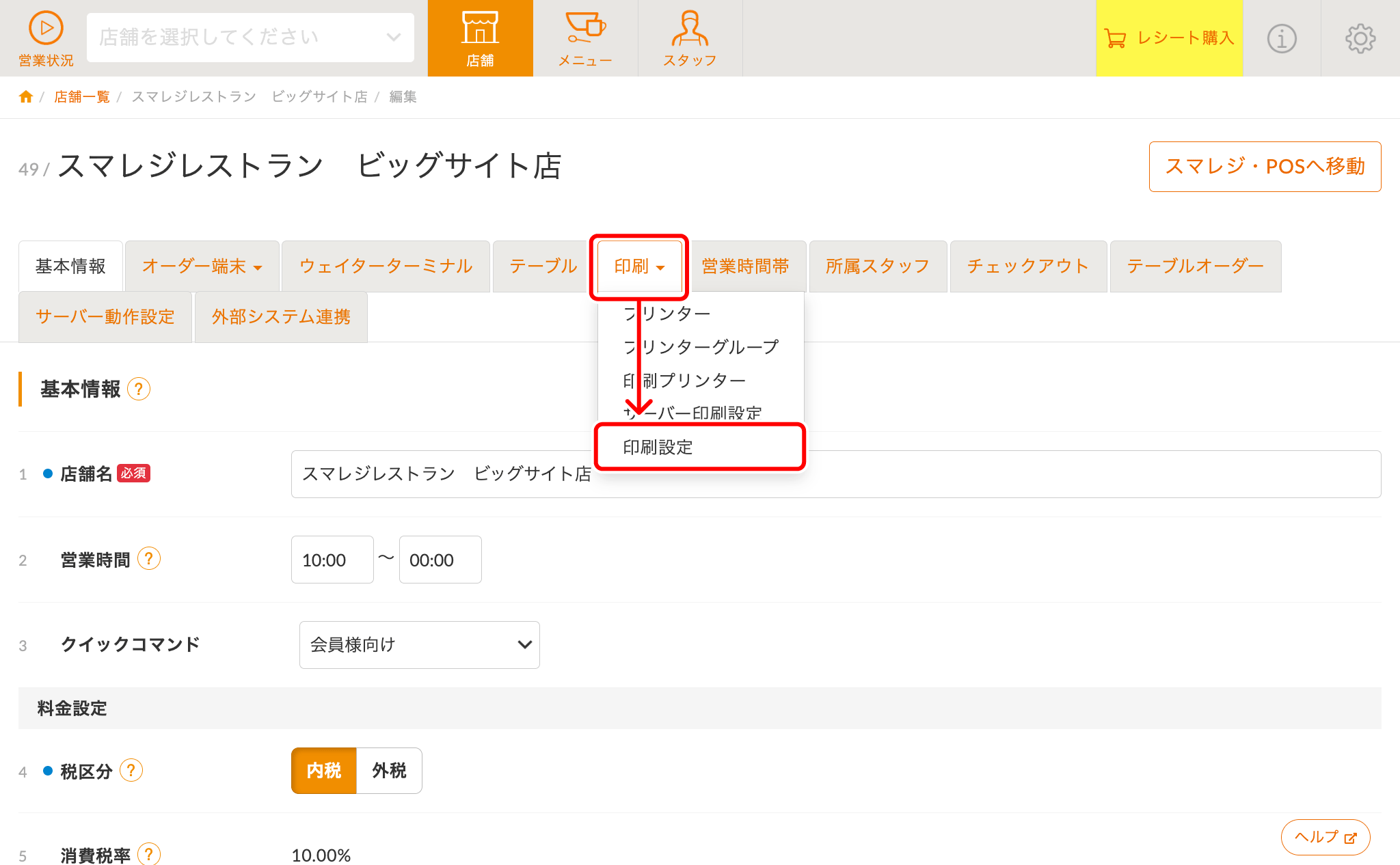Click 店舗一覧 breadcrumb link
The image size is (1400, 865).
click(82, 97)
